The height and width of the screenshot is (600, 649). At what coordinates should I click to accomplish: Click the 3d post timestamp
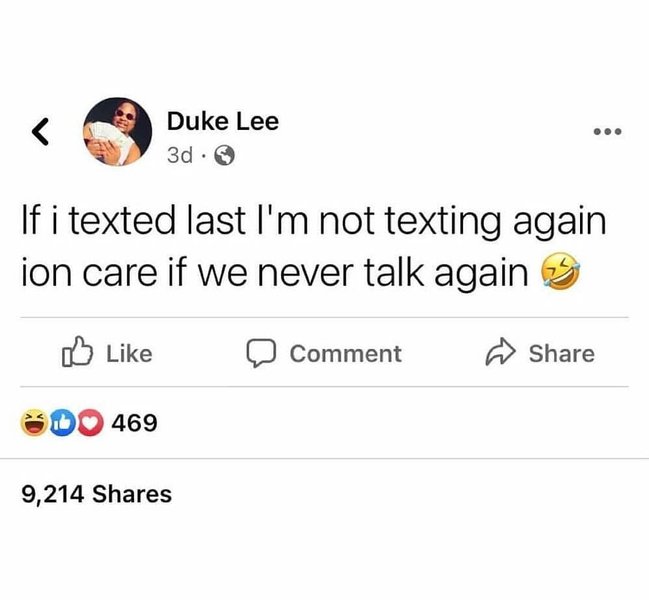[180, 155]
